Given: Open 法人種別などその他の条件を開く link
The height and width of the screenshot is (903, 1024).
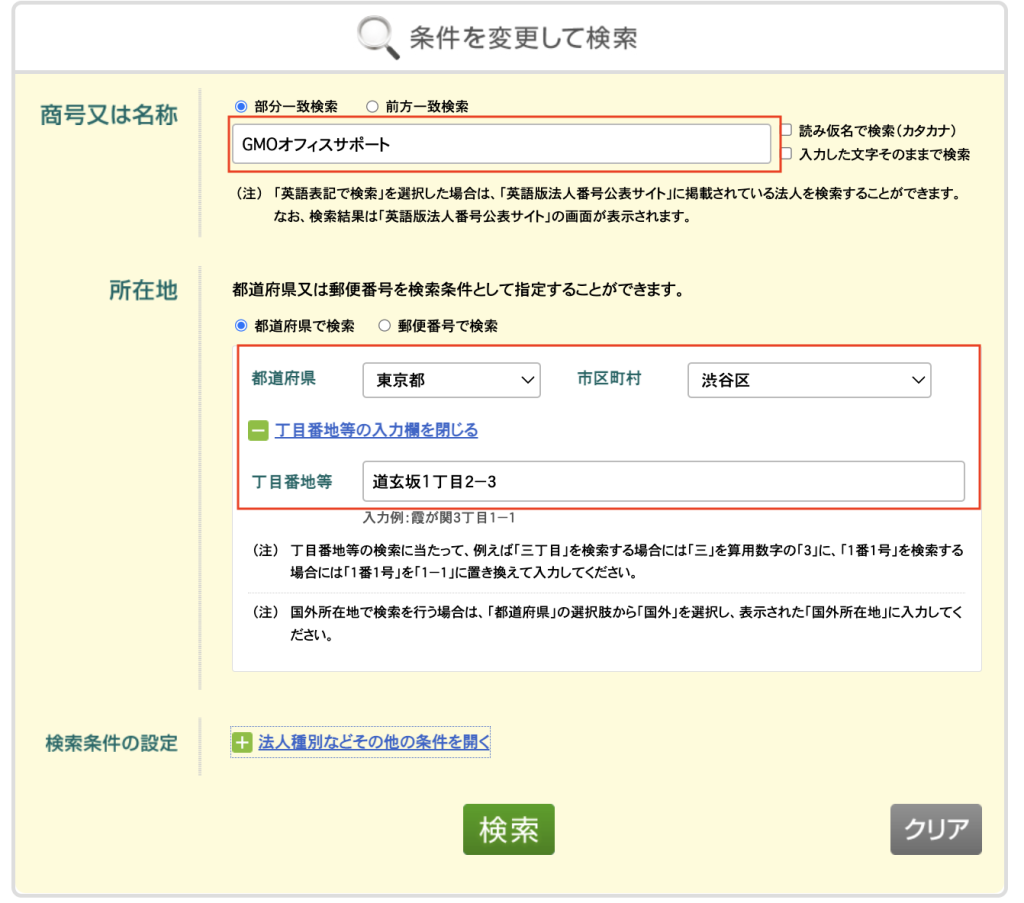Looking at the screenshot, I should pyautogui.click(x=374, y=742).
